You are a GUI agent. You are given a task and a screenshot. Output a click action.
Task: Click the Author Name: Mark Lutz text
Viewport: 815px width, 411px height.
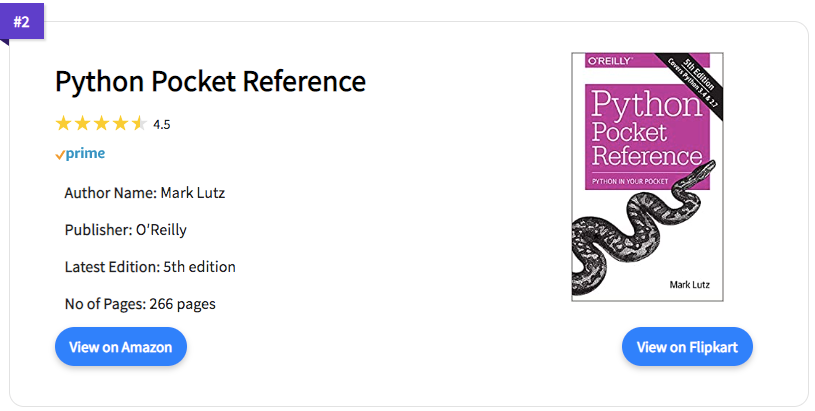144,193
